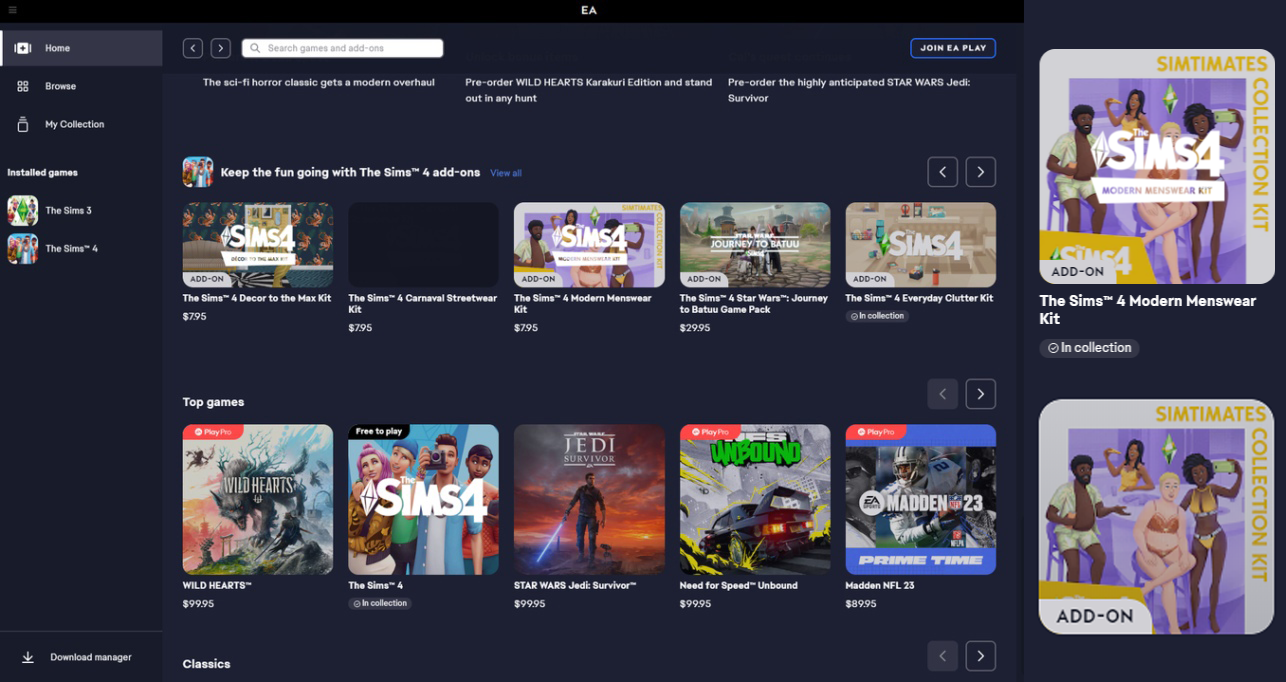Open Journey to Batuu Game Pack tile
Screen dimensions: 1286x682
tap(755, 245)
